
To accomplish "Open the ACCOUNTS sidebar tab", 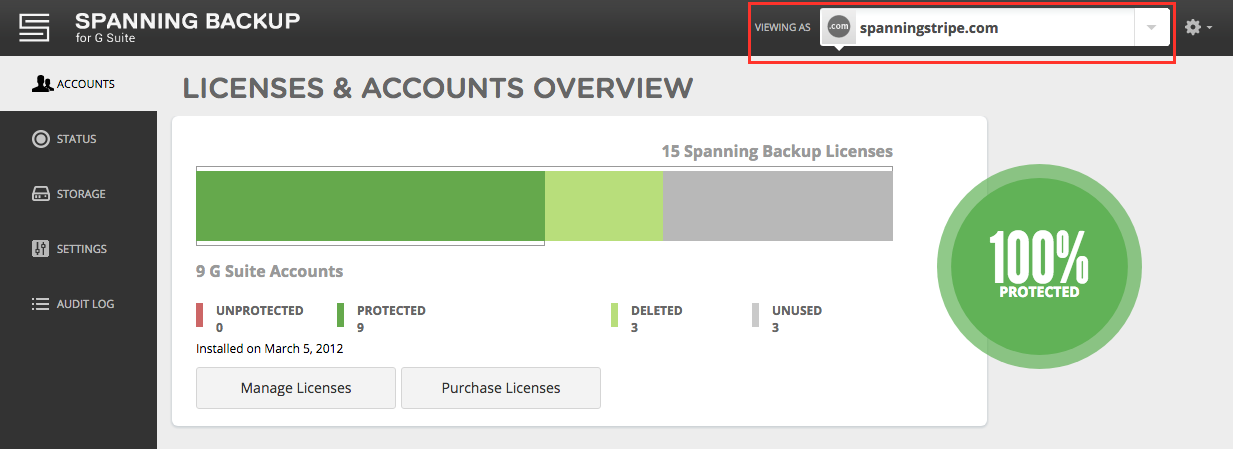I will click(x=78, y=84).
